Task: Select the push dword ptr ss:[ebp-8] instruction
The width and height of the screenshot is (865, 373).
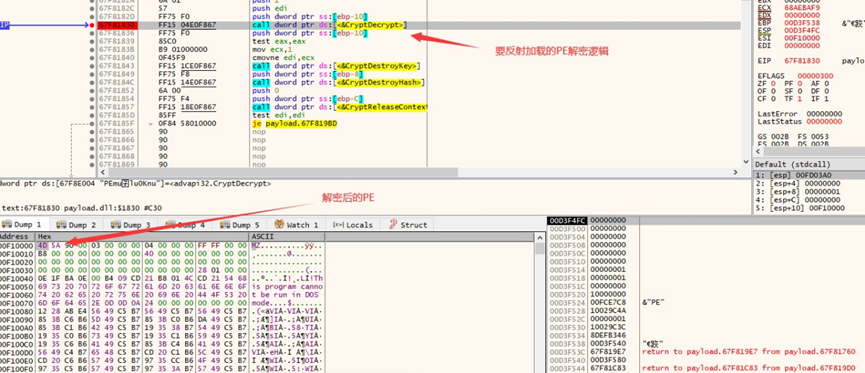Action: pos(307,74)
